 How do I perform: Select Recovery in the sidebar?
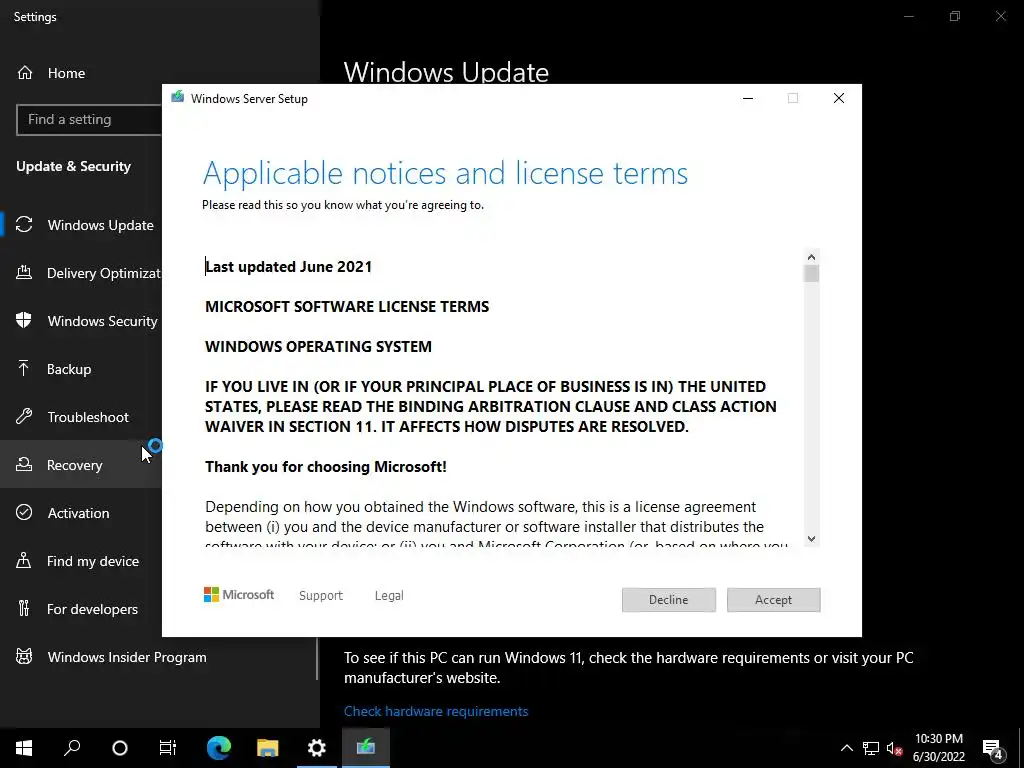click(81, 465)
